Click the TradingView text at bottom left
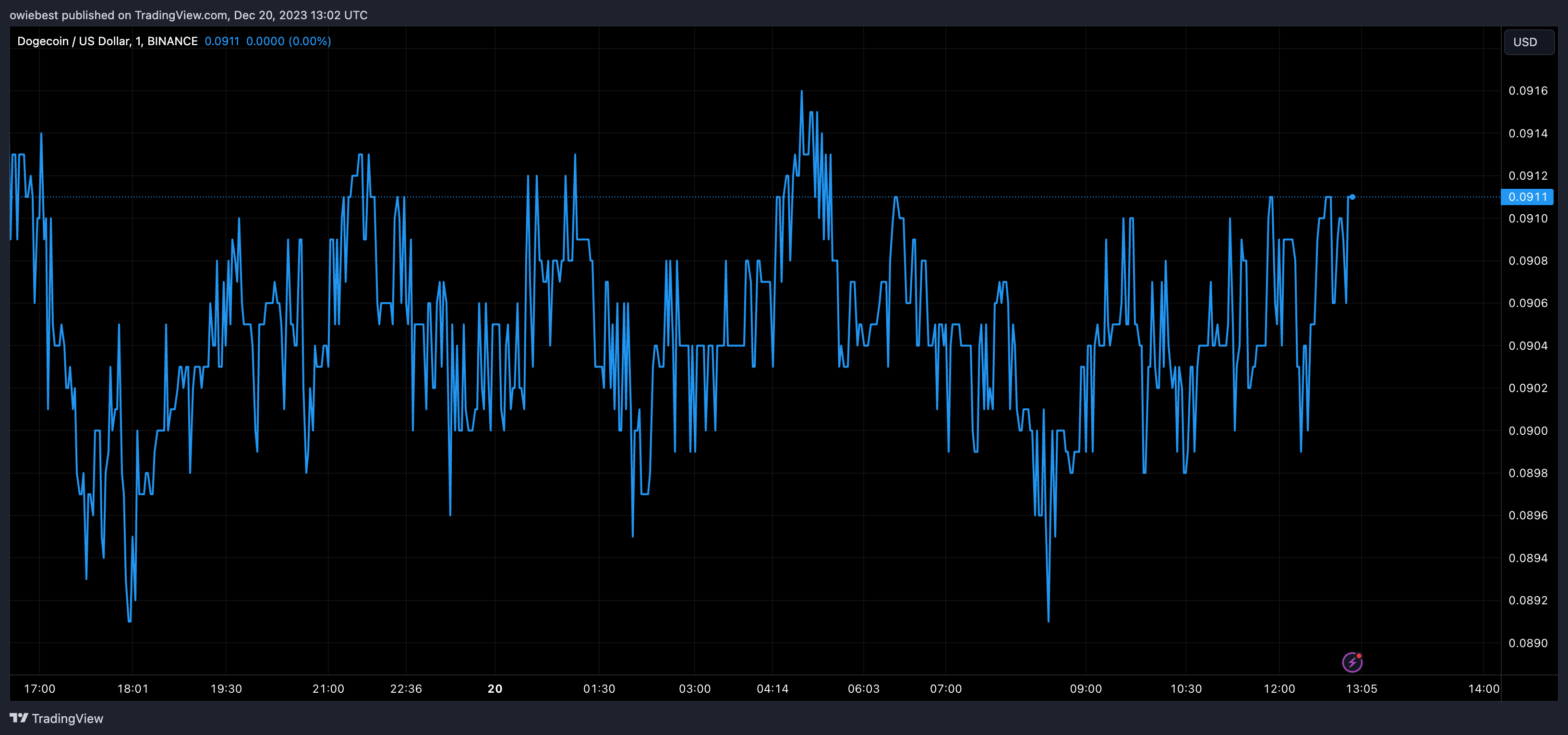The width and height of the screenshot is (1568, 735). 67,719
